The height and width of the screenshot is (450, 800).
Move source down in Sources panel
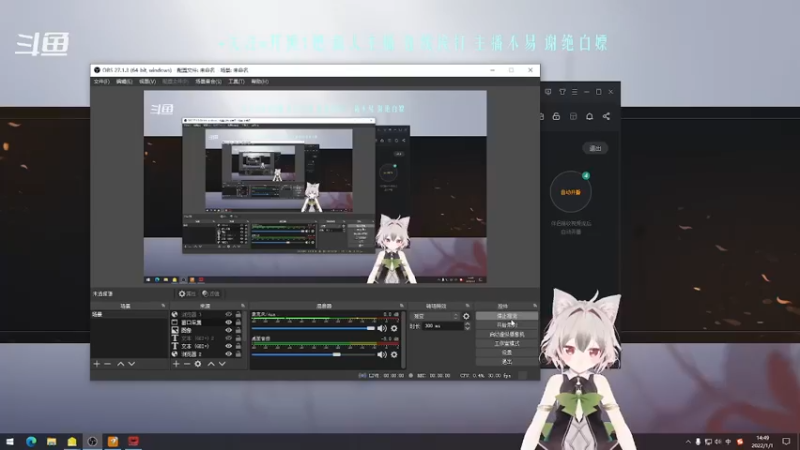tap(222, 364)
